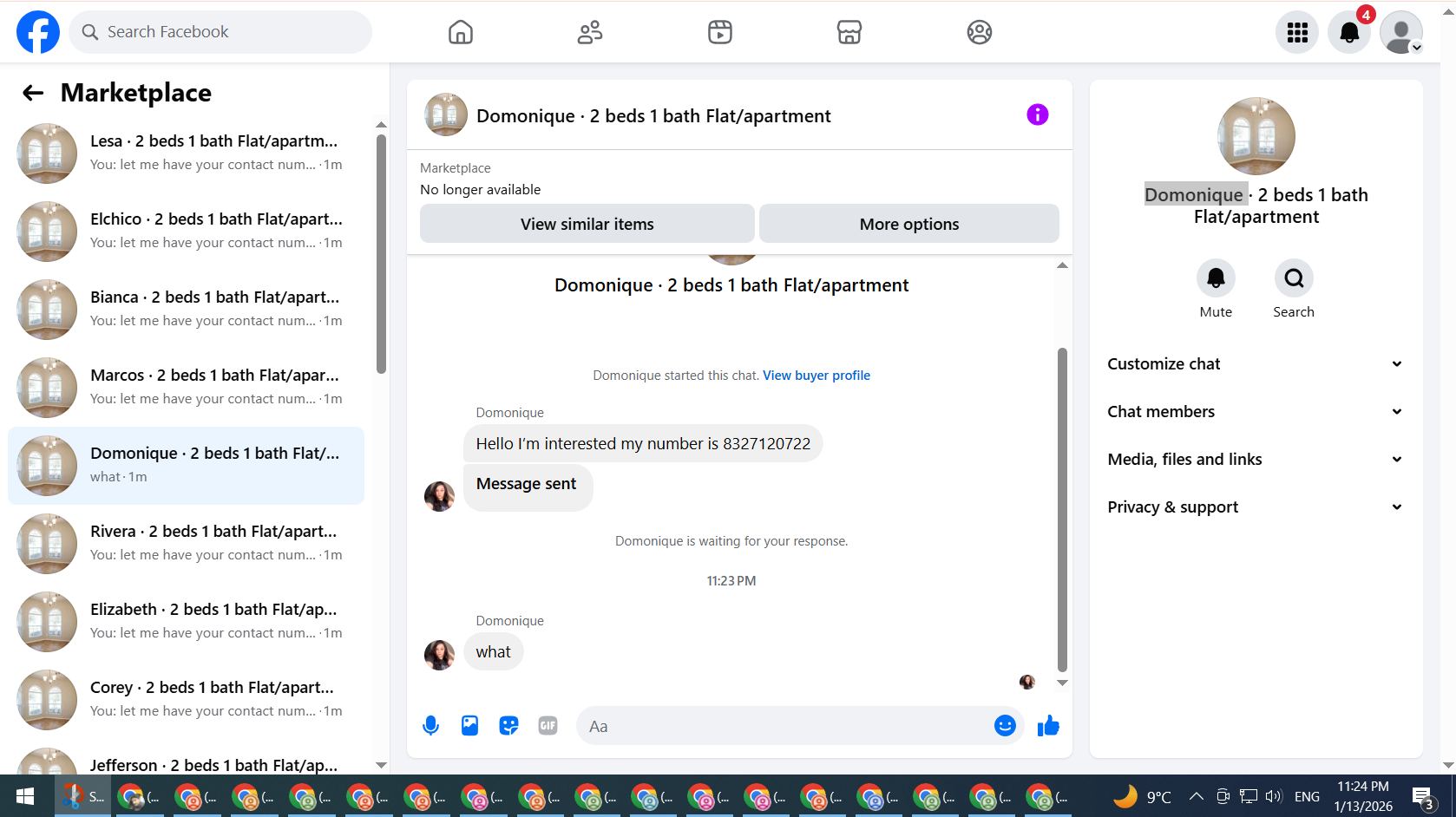1456x817 pixels.
Task: Send a thumbs up like
Action: 1048,726
